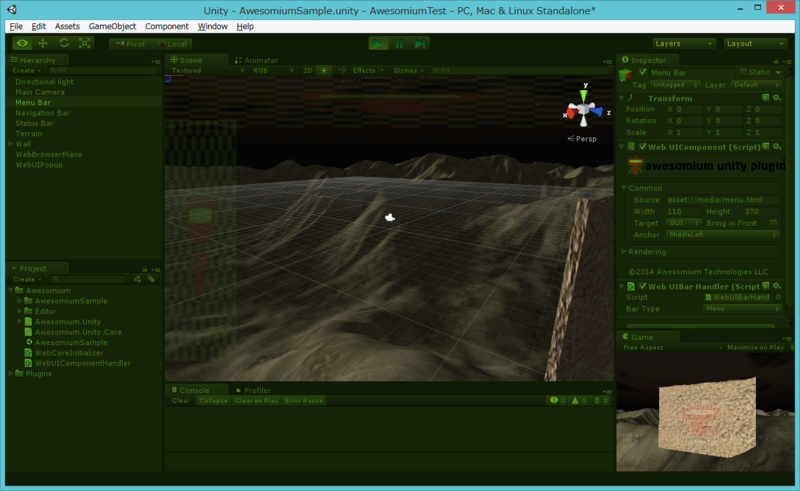Toggle Maximize on Play
800x491 pixels.
point(755,348)
